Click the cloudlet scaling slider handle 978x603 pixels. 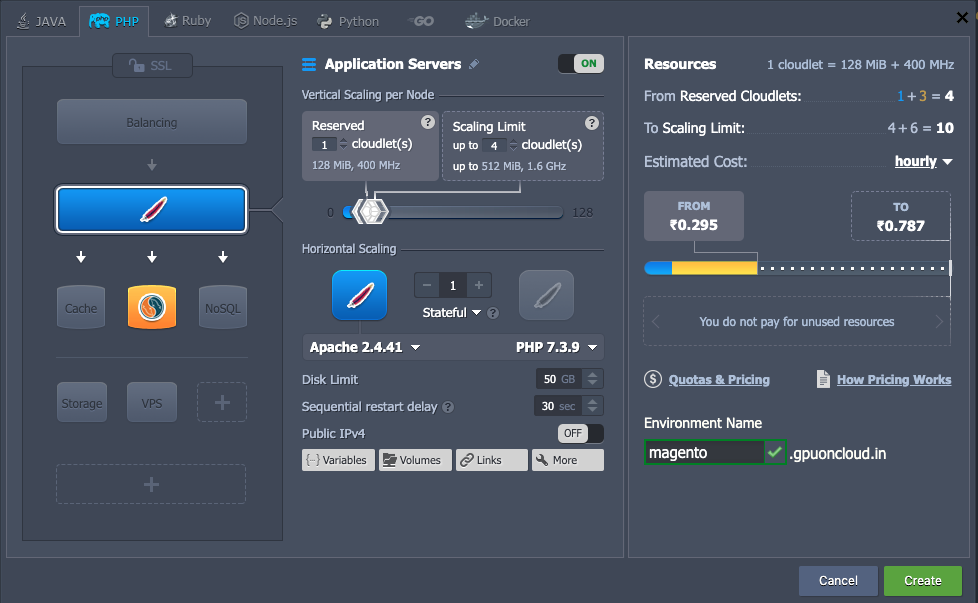(x=371, y=212)
